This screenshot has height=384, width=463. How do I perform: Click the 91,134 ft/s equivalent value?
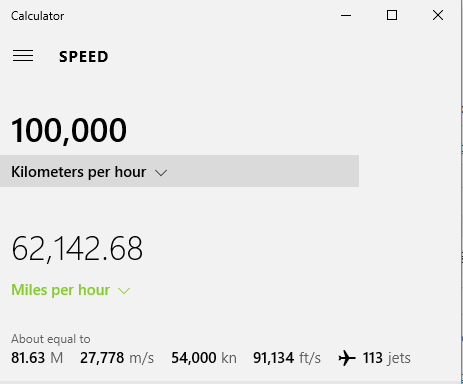(x=287, y=358)
